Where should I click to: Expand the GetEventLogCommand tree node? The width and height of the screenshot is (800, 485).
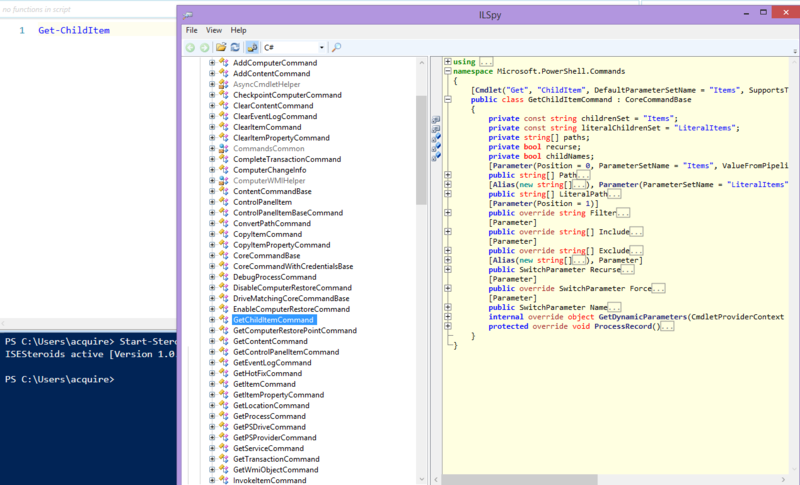pyautogui.click(x=212, y=363)
